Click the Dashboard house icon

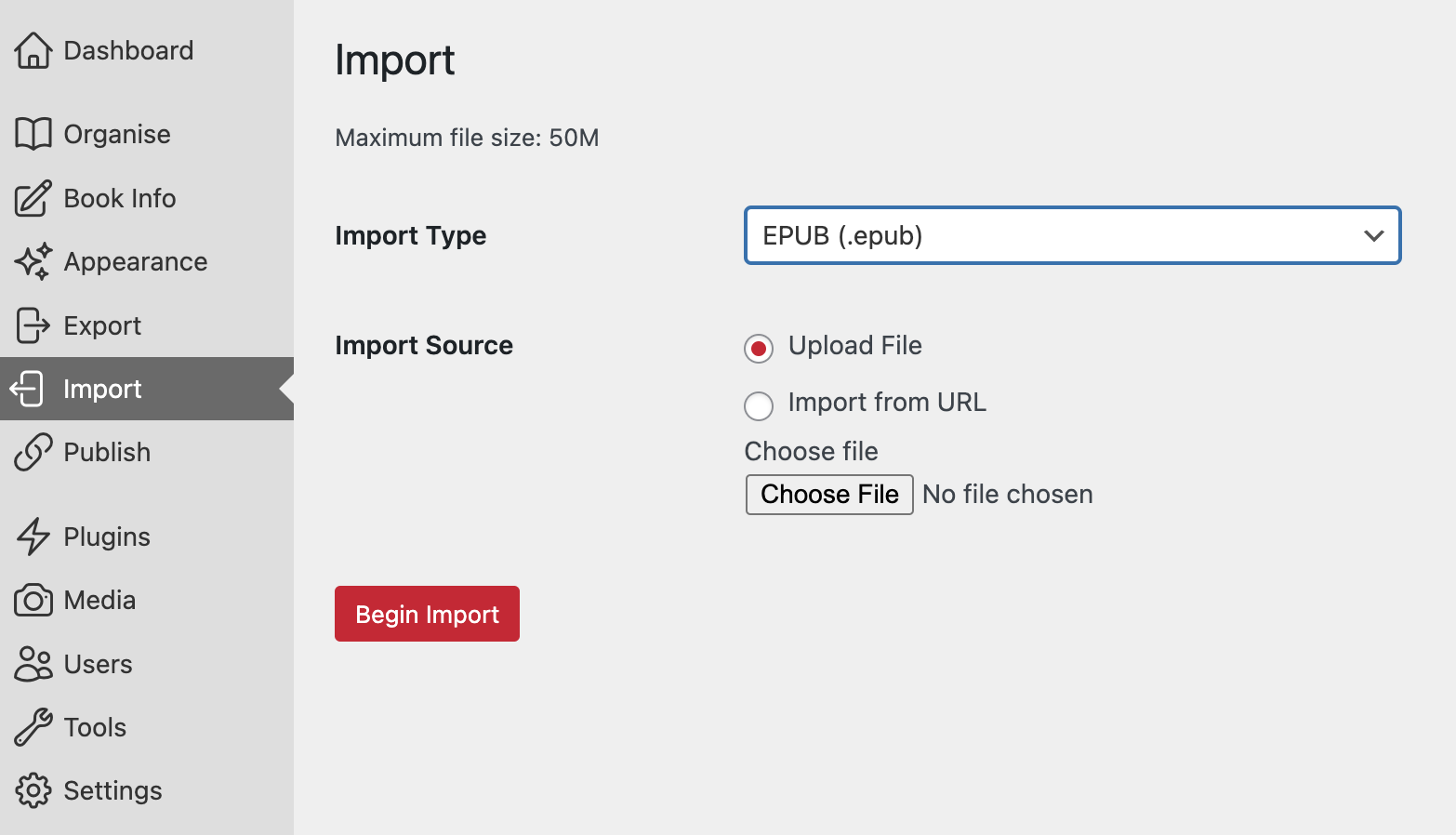(33, 50)
